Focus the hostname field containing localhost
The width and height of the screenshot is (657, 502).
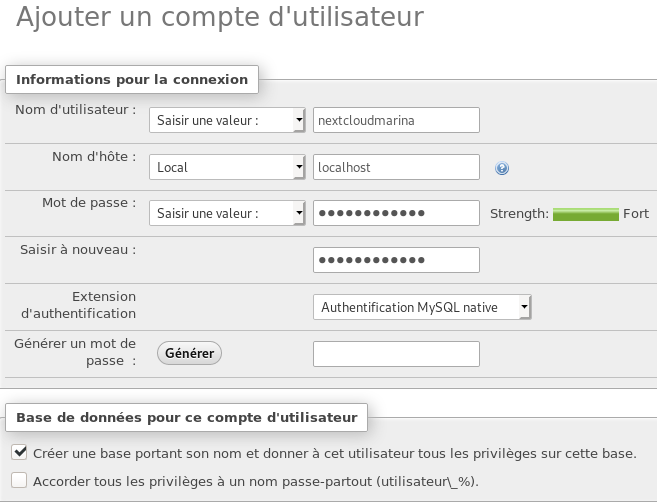396,168
